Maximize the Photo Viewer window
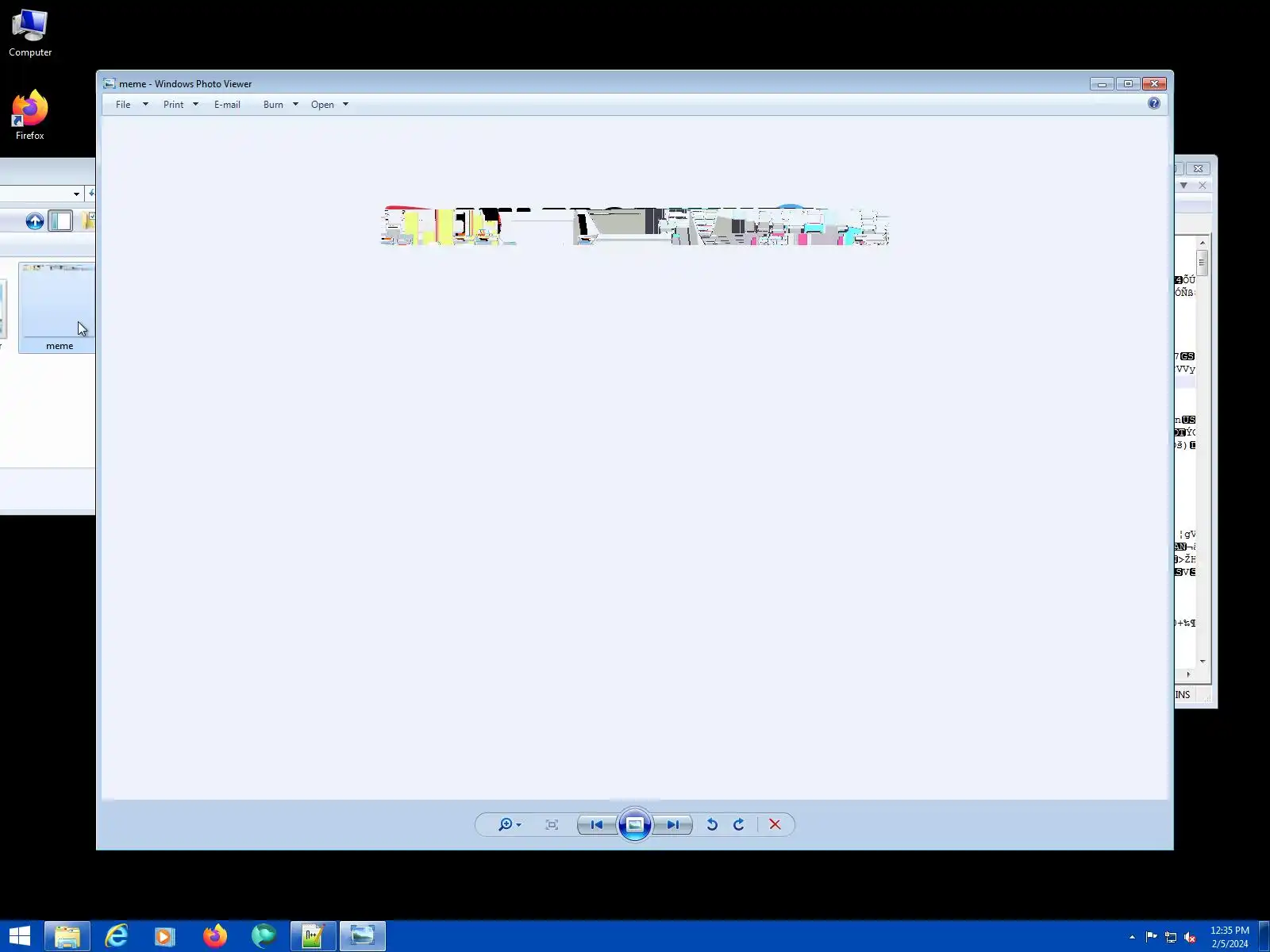 [x=1128, y=84]
